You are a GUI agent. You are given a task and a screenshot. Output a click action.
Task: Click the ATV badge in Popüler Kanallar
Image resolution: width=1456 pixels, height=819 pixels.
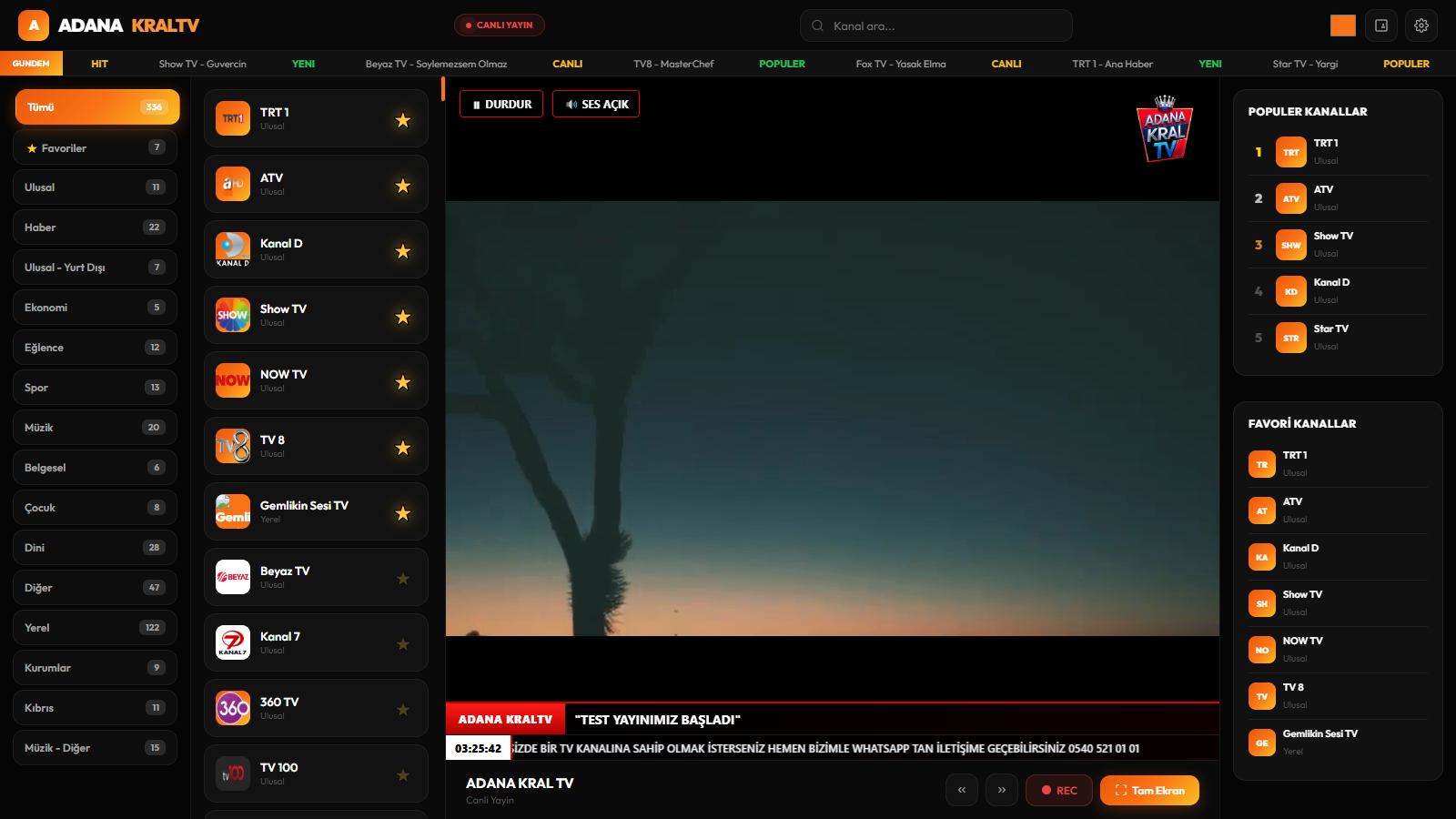pos(1290,198)
